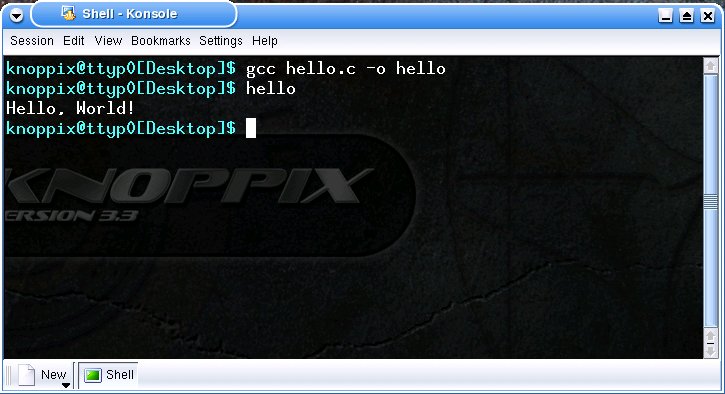Viewport: 725px width, 394px height.
Task: Close the Konsole window
Action: point(708,17)
